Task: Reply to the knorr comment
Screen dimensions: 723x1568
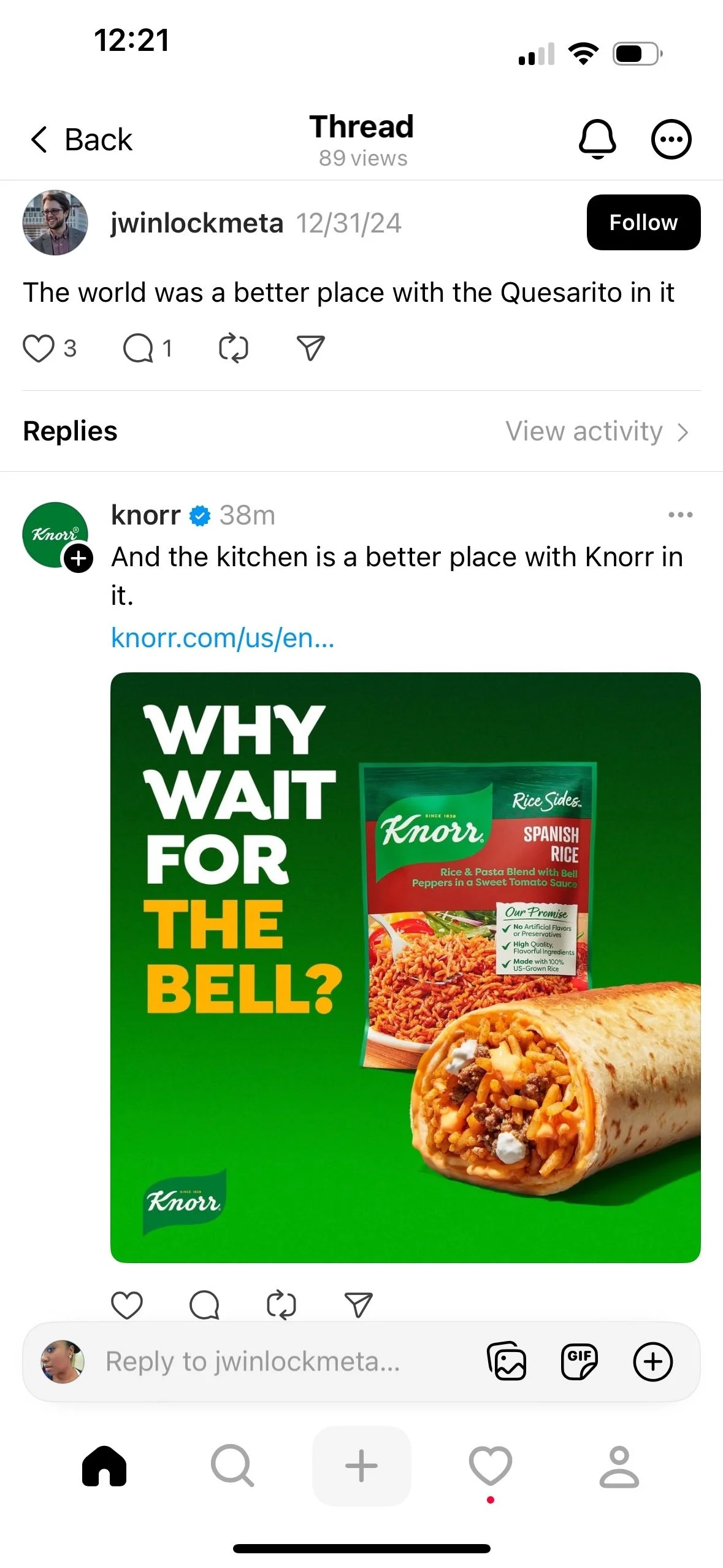Action: (x=204, y=1305)
